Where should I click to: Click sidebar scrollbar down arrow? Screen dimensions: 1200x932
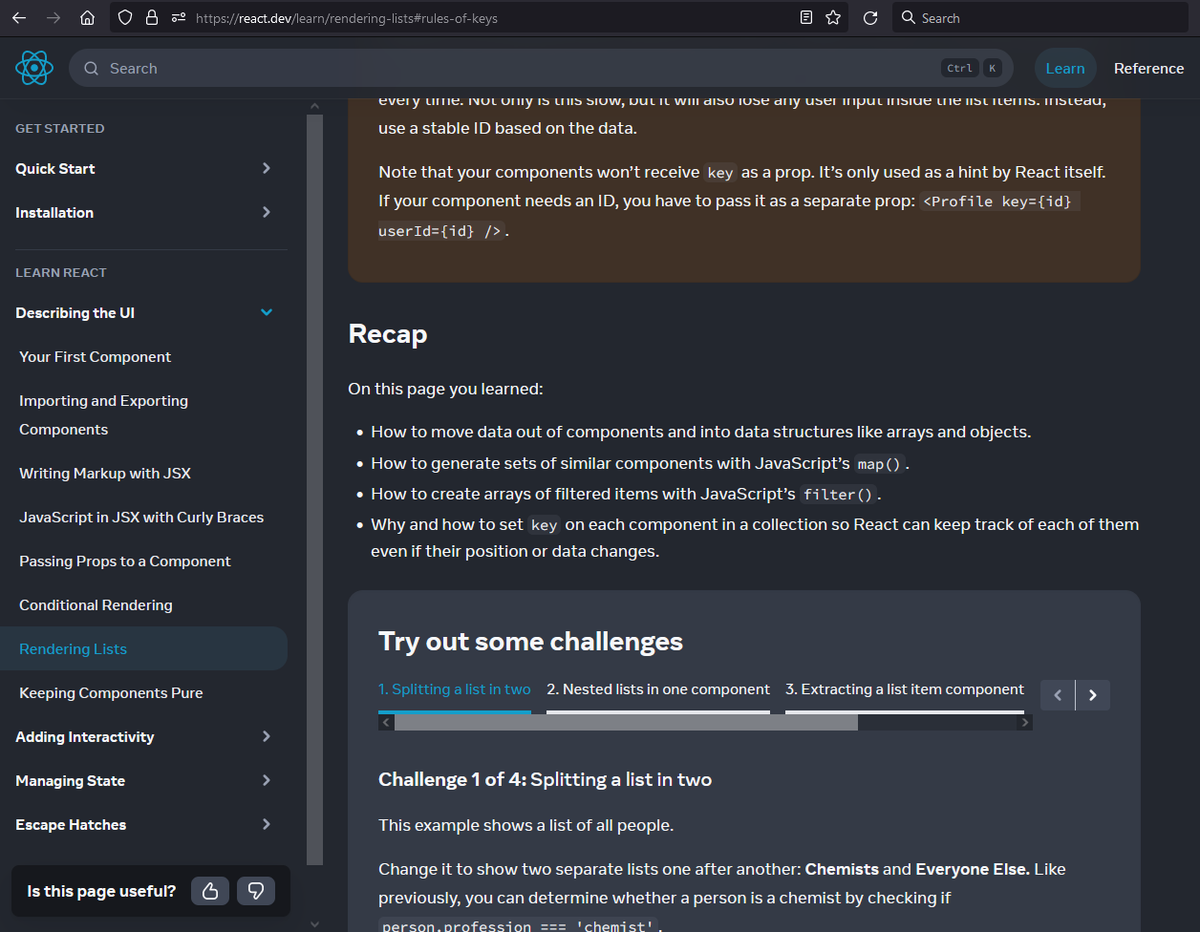[x=315, y=923]
